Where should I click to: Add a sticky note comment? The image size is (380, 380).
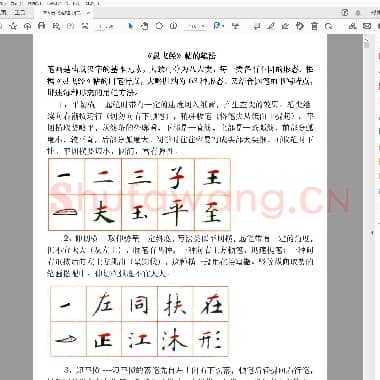(x=257, y=26)
